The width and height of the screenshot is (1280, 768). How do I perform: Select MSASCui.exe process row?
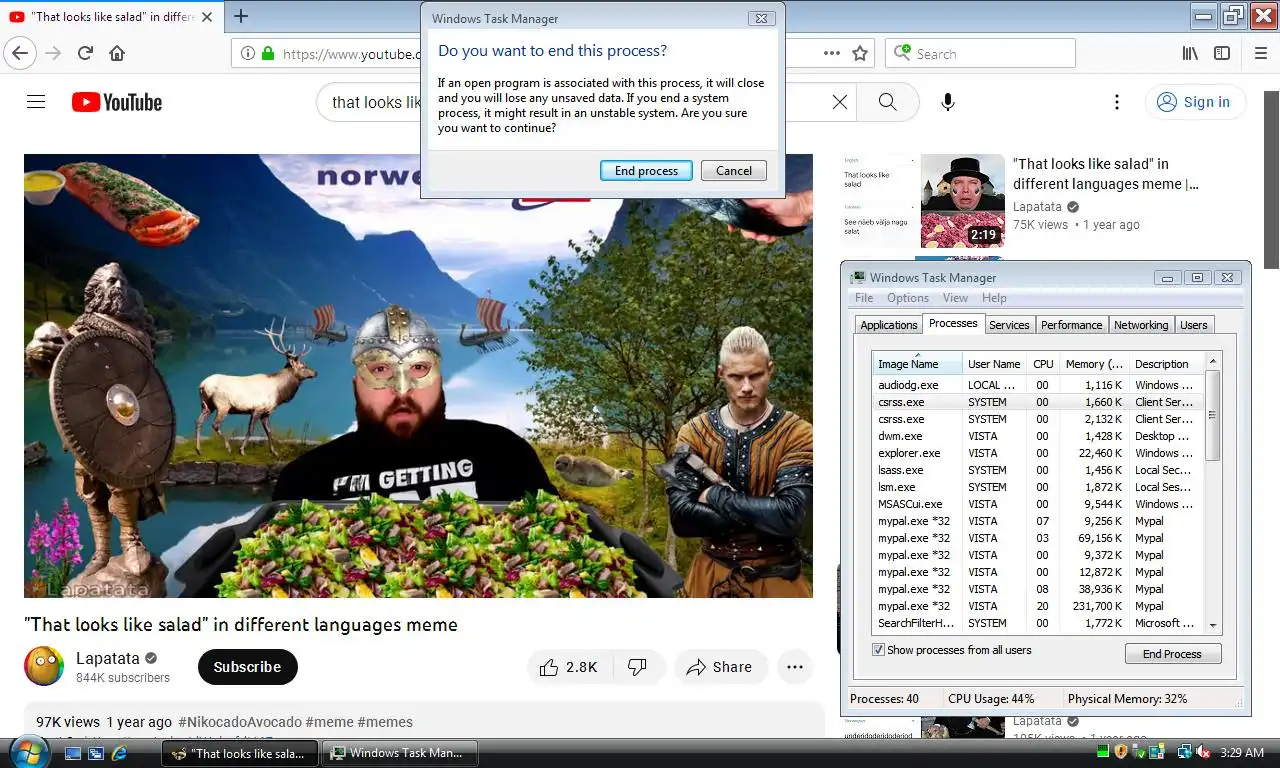1038,504
